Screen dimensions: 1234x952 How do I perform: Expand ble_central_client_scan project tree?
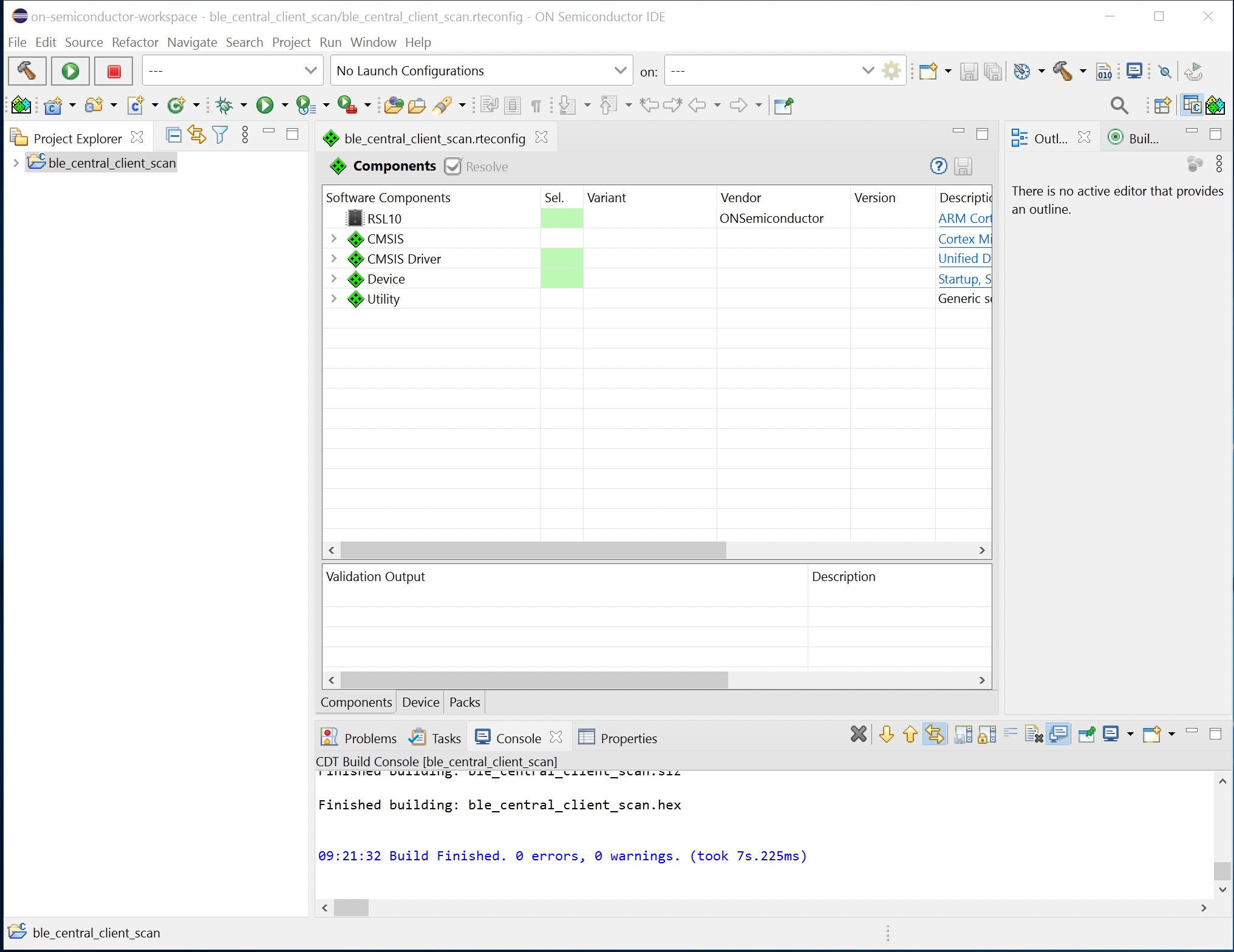point(16,163)
